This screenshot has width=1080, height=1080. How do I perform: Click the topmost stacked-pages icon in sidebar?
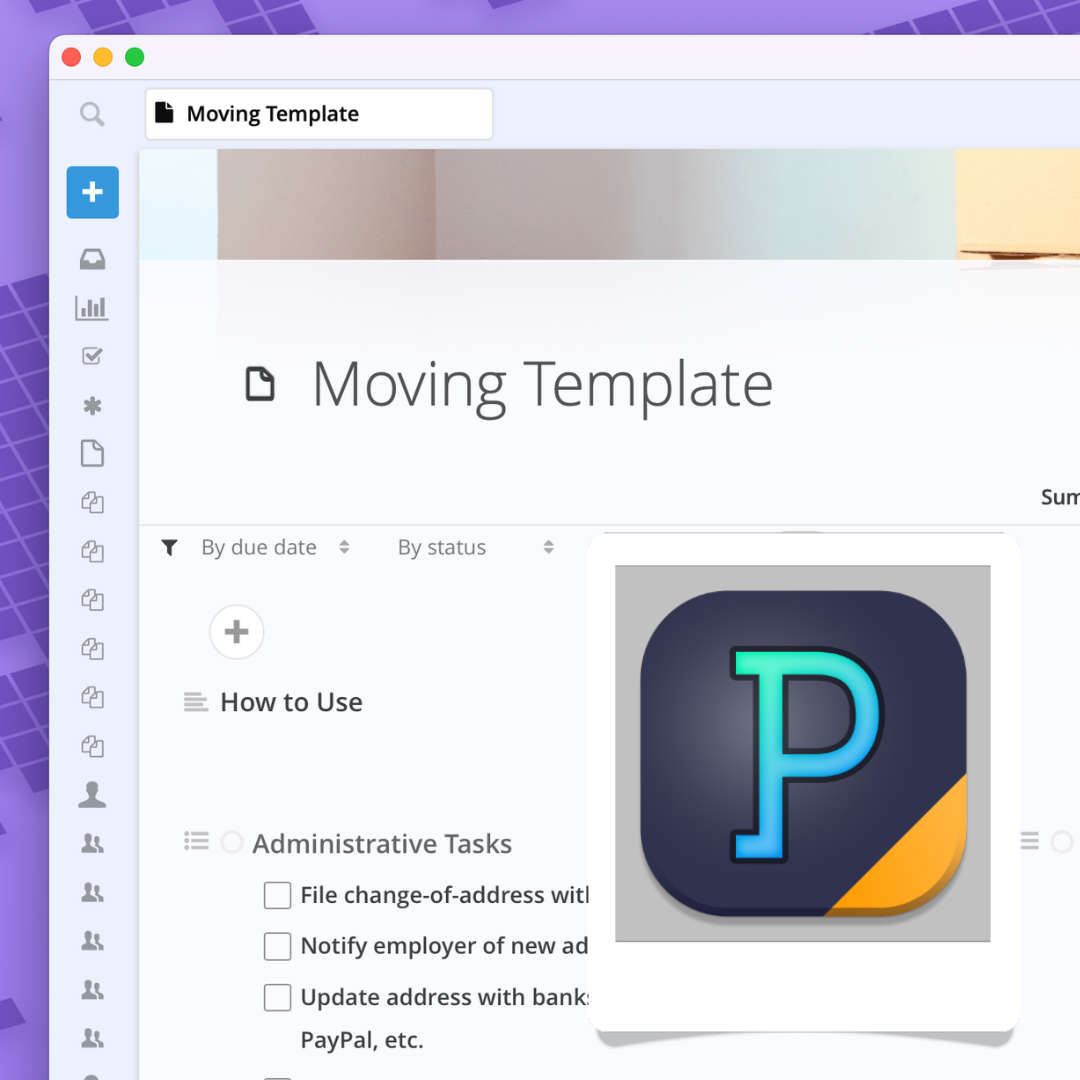92,503
